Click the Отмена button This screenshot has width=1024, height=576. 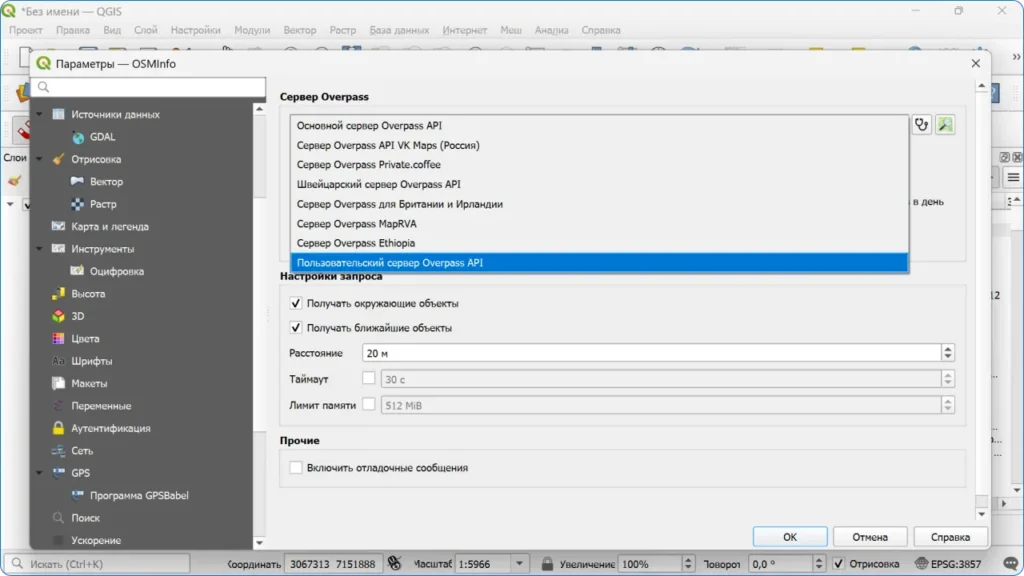click(870, 537)
